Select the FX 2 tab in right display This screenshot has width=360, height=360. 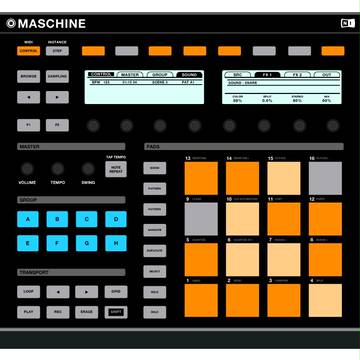point(297,75)
